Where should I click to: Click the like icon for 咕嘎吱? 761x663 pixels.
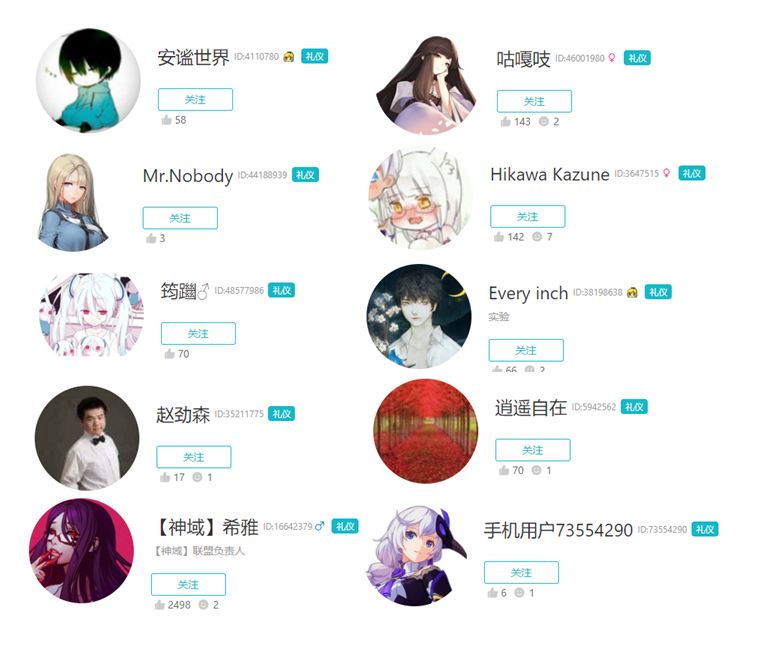coord(505,121)
